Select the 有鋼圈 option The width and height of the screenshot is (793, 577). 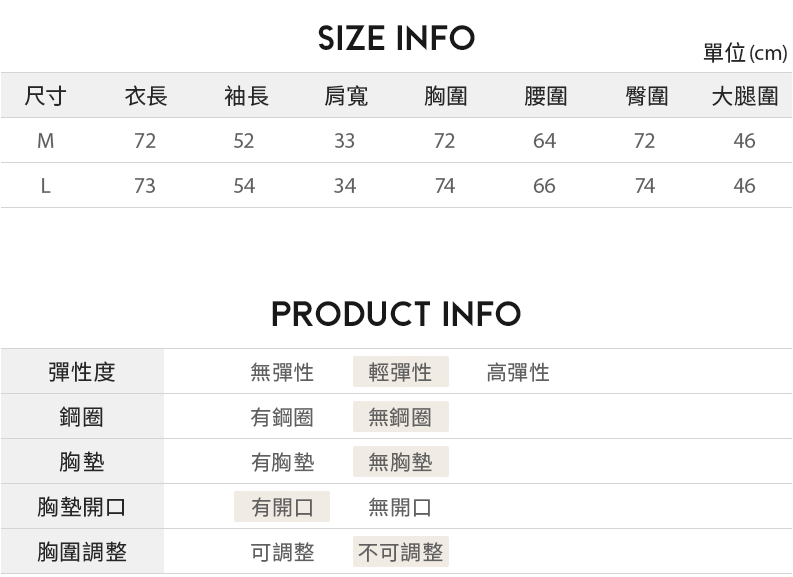pyautogui.click(x=282, y=418)
